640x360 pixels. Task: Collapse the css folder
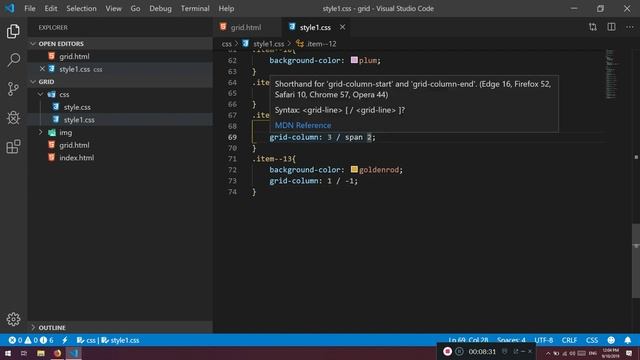click(x=40, y=94)
